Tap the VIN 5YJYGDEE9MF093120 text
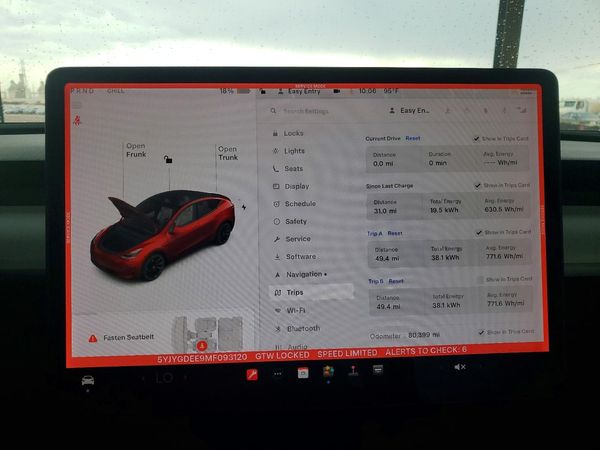Screen dimensions: 600x450 pos(202,358)
